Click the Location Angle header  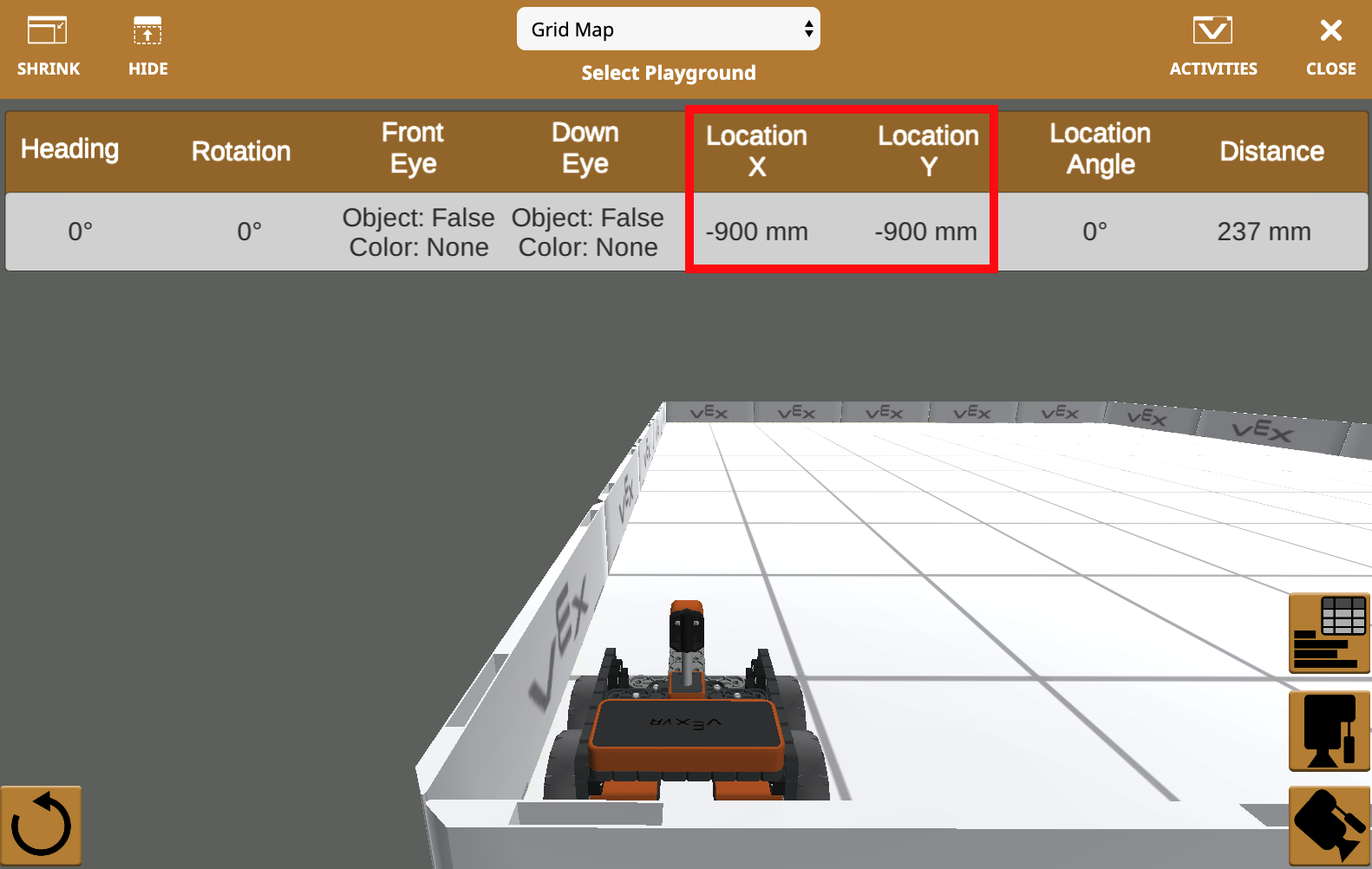coord(1100,149)
